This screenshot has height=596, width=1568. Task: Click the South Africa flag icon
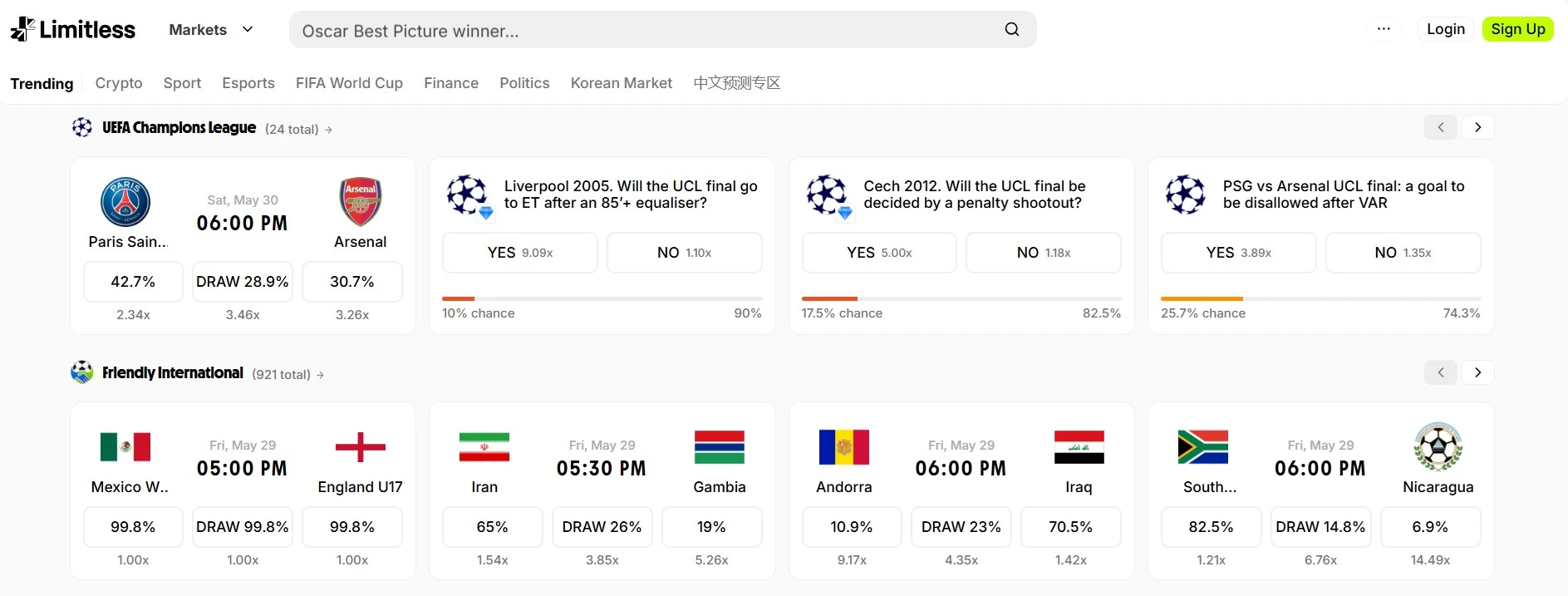1203,447
